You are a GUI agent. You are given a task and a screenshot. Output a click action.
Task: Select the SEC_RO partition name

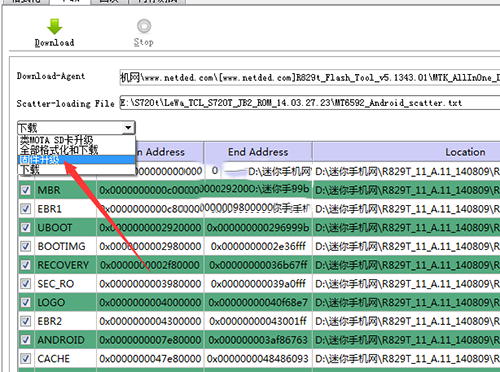point(56,283)
